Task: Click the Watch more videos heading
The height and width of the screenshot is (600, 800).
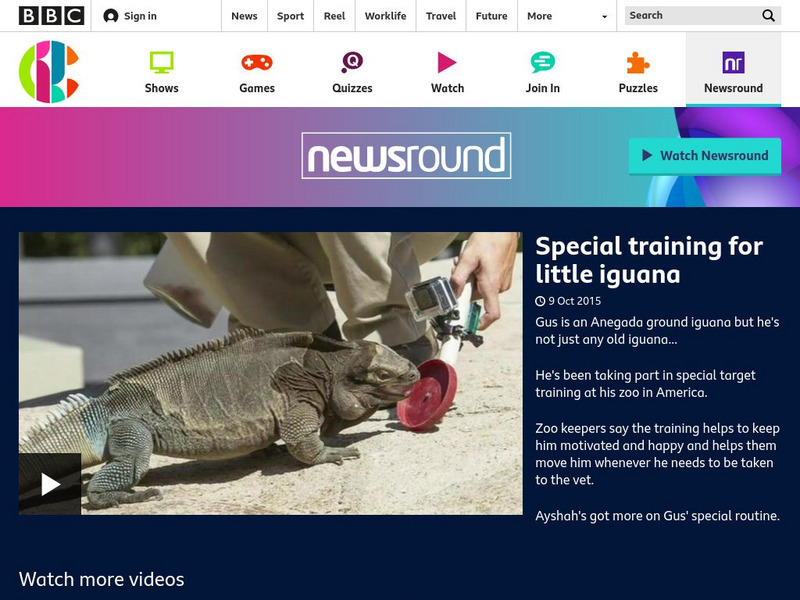Action: tap(102, 579)
